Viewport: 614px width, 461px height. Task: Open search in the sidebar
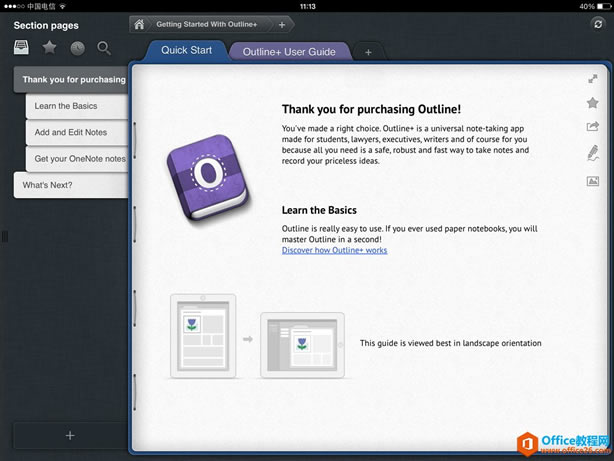click(104, 47)
